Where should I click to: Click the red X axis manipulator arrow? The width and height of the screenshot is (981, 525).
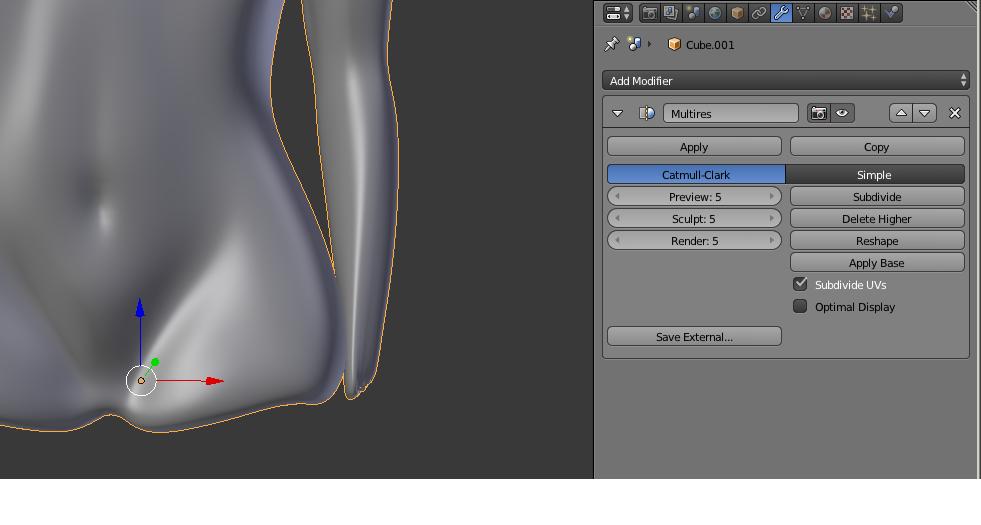pos(215,380)
